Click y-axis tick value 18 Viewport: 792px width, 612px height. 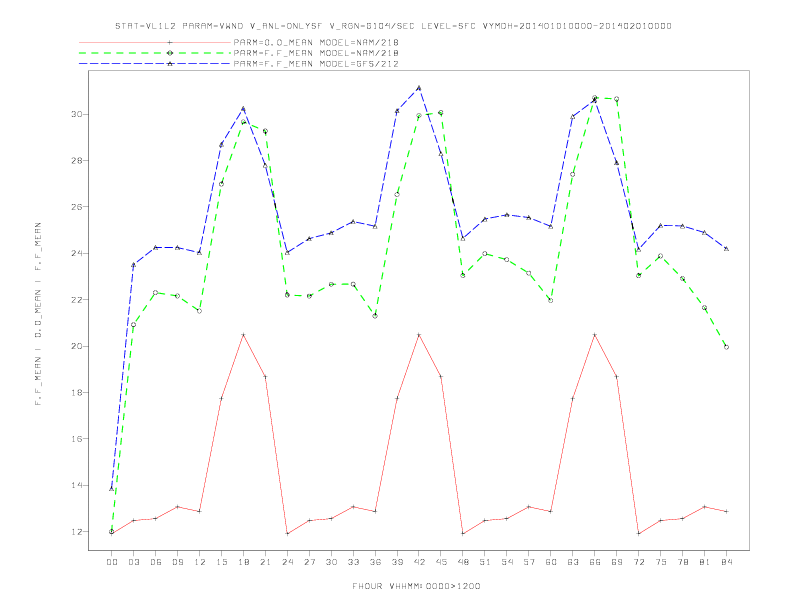point(76,392)
